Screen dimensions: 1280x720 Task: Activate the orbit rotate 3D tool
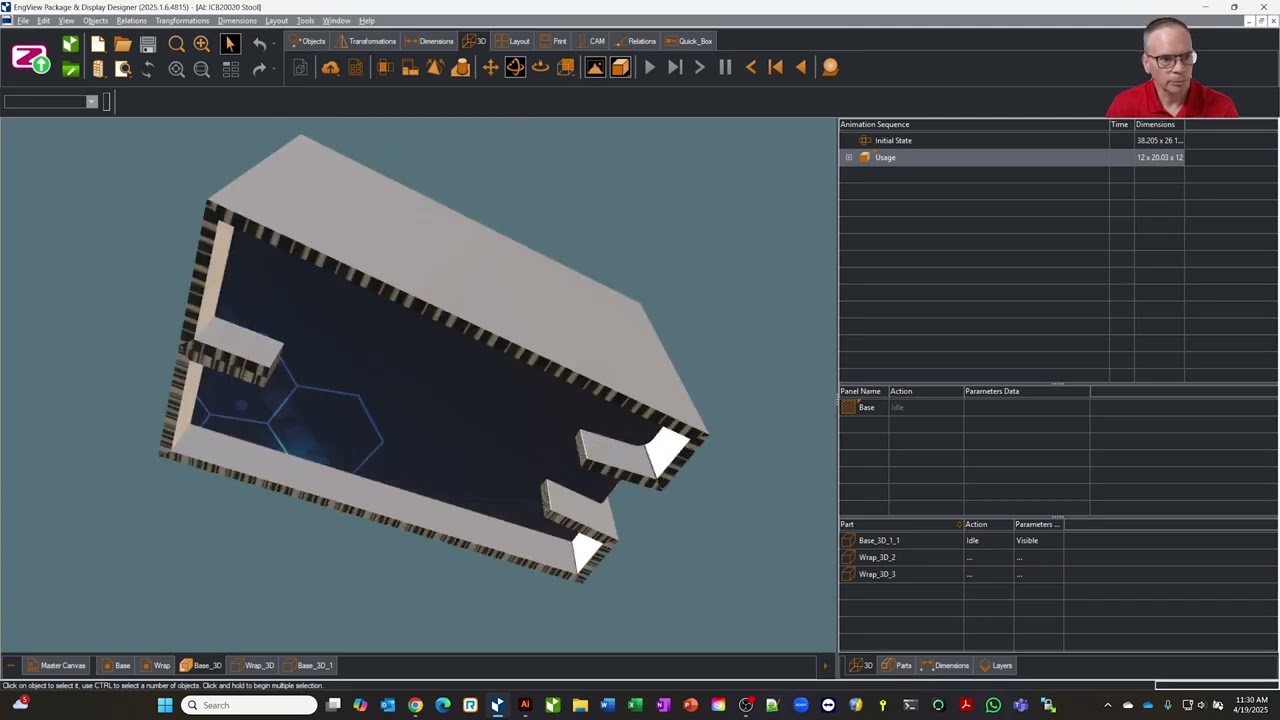(x=515, y=67)
